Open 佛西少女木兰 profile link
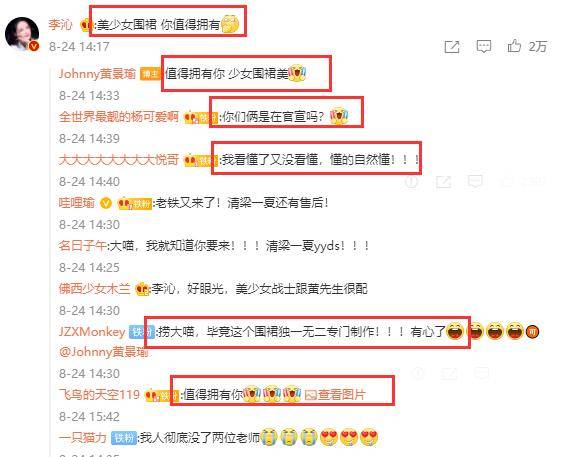 pos(94,289)
